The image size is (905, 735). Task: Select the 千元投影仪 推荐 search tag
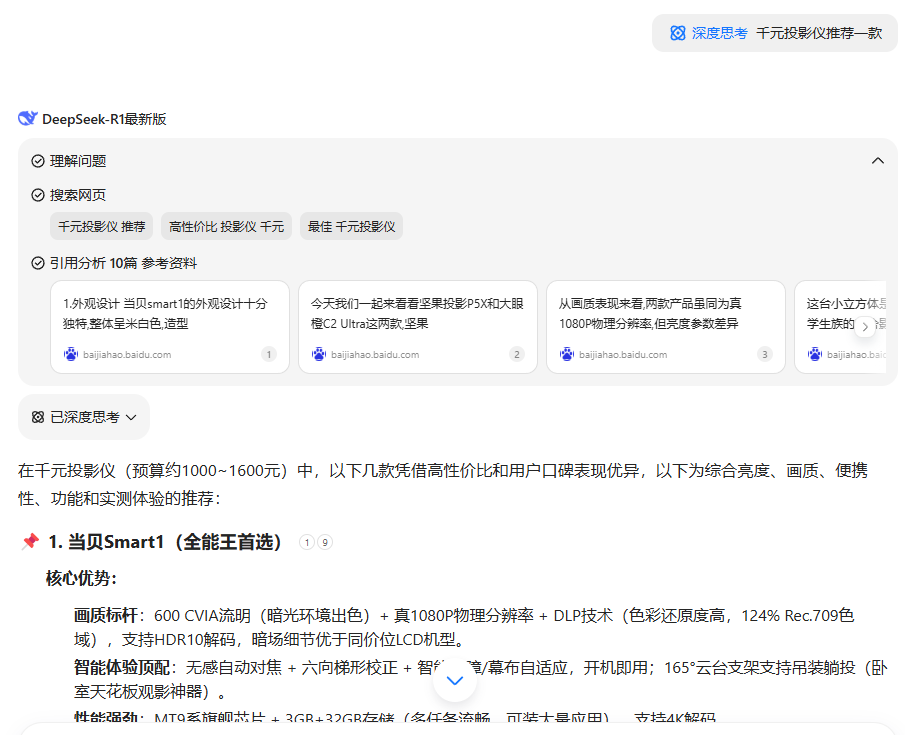(x=102, y=226)
